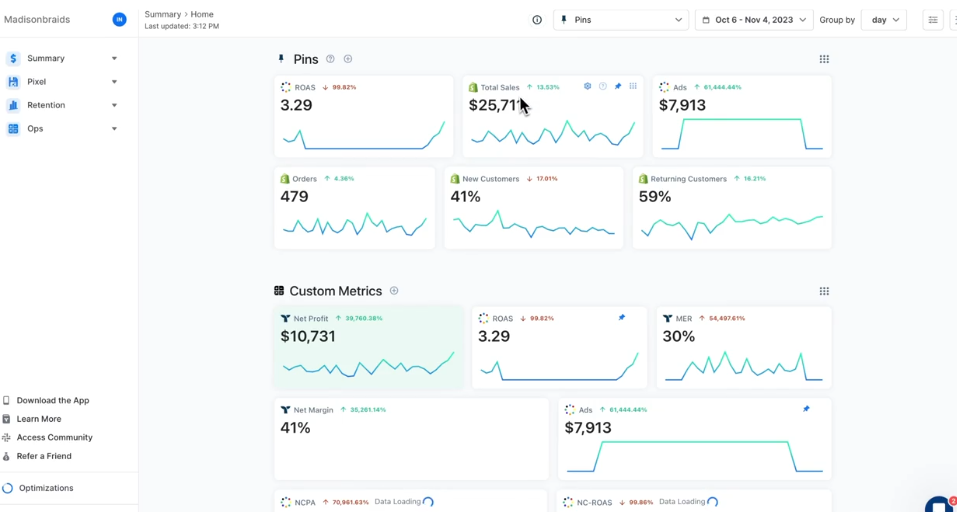Image resolution: width=957 pixels, height=512 pixels.
Task: Click the Madisonbraids store name
Action: pos(37,20)
